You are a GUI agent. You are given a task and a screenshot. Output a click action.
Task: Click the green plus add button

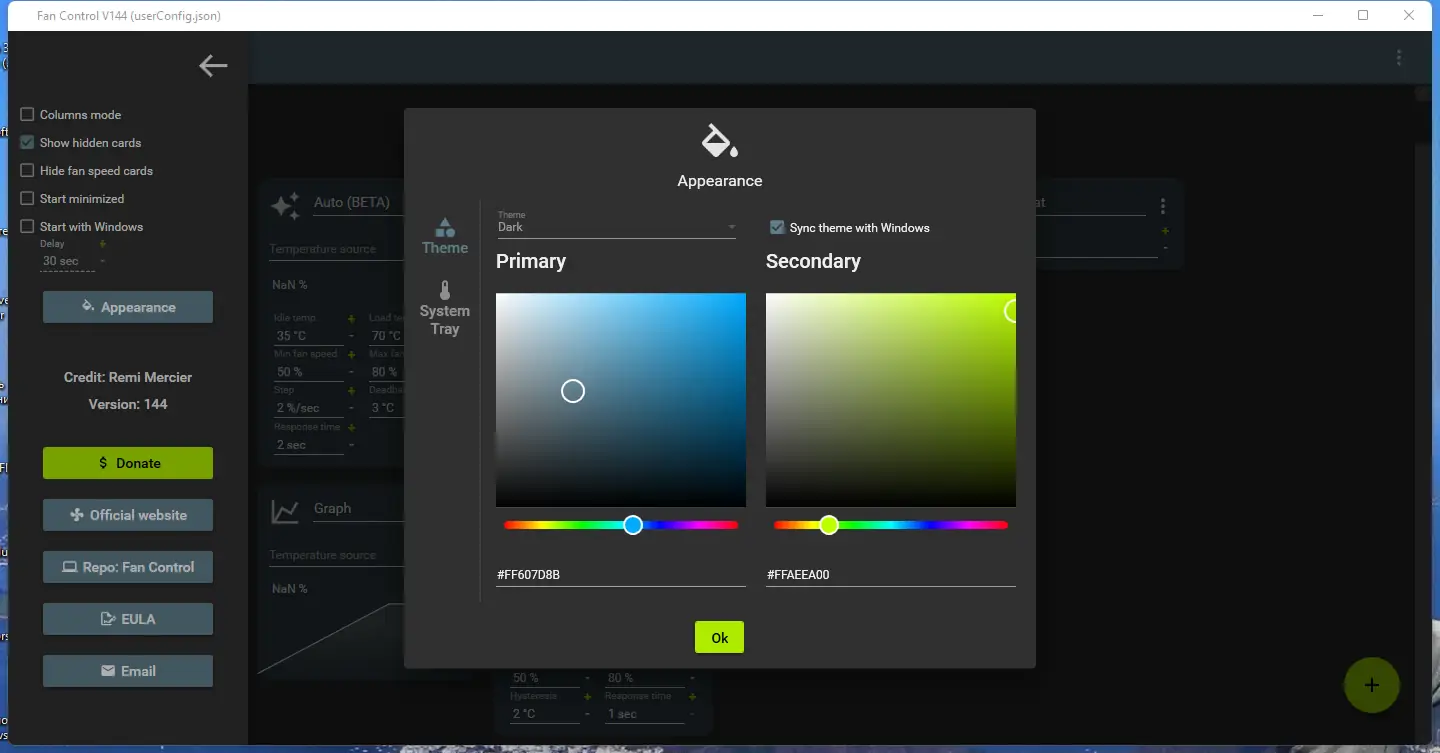click(1372, 685)
